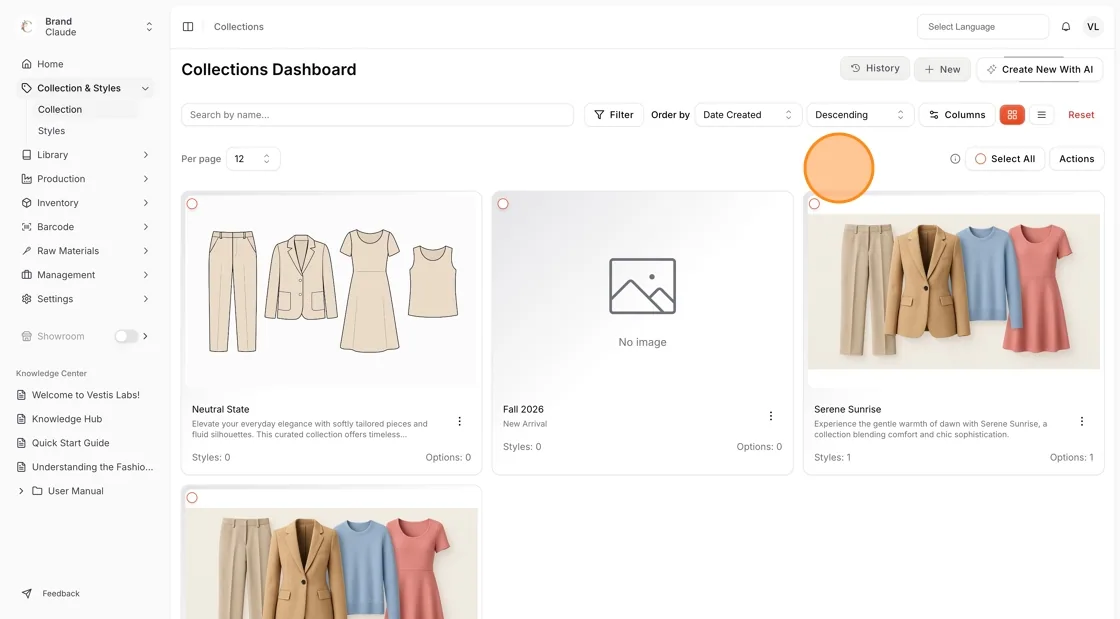The width and height of the screenshot is (1120, 619).
Task: Click the History button
Action: pos(875,69)
